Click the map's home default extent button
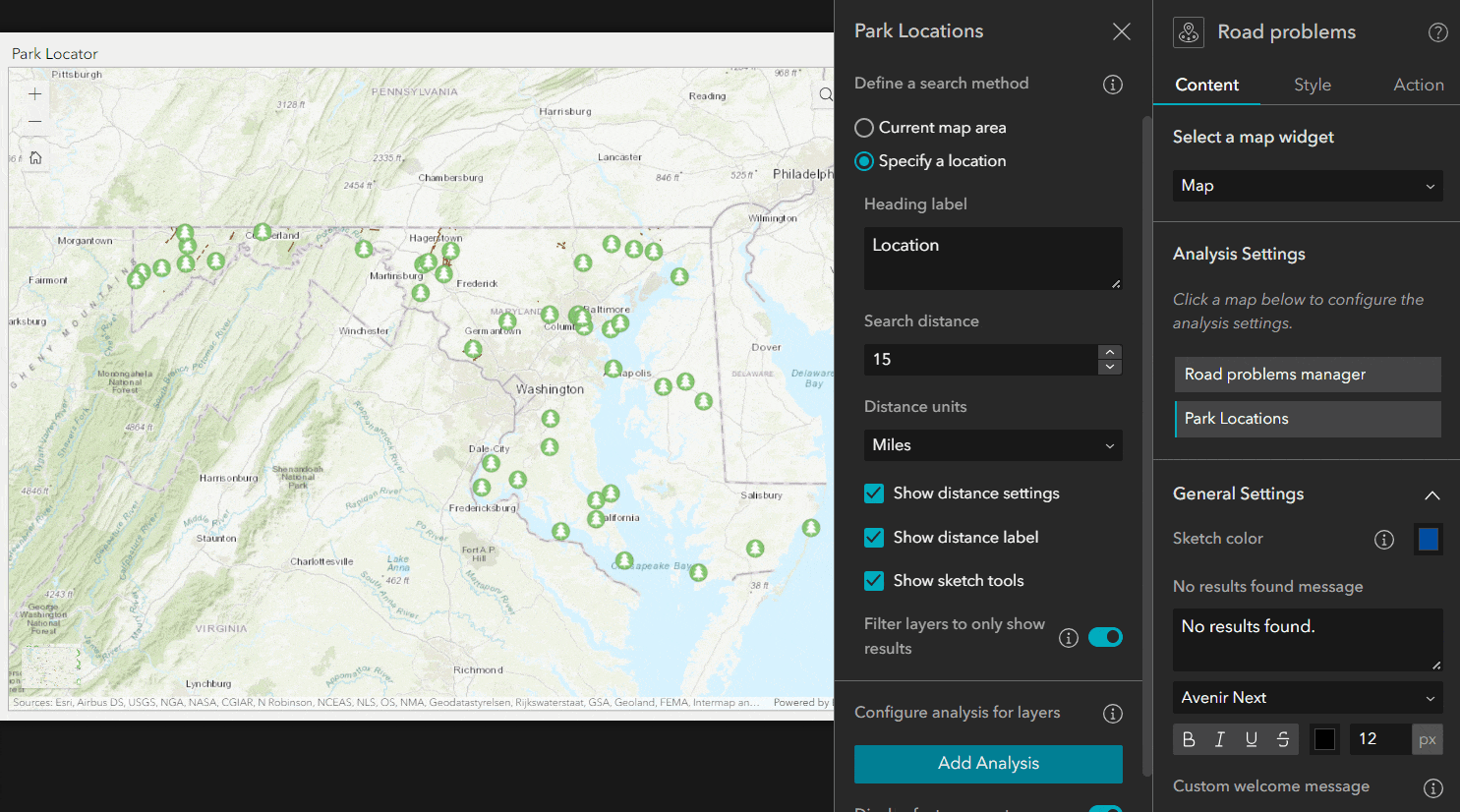Image resolution: width=1460 pixels, height=812 pixels. coord(33,156)
